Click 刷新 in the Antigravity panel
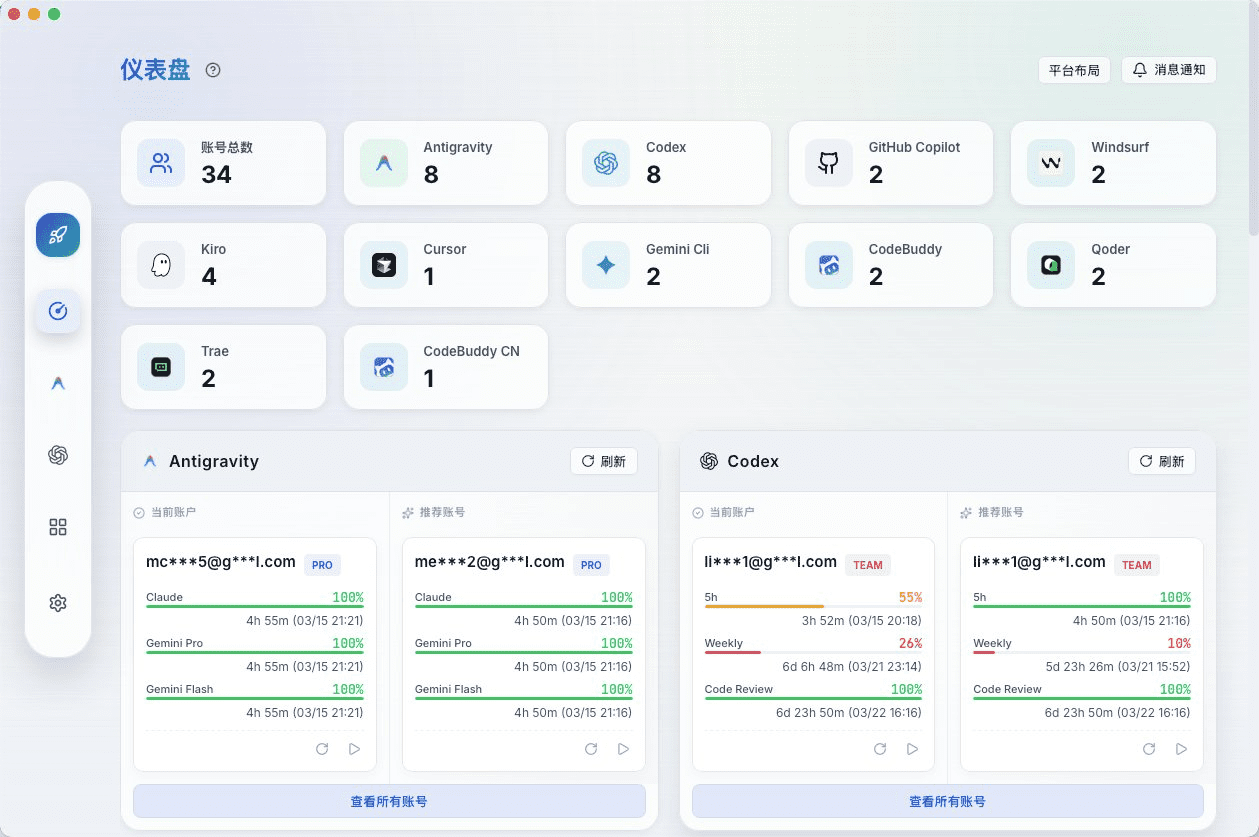Viewport: 1259px width, 837px height. coord(604,461)
